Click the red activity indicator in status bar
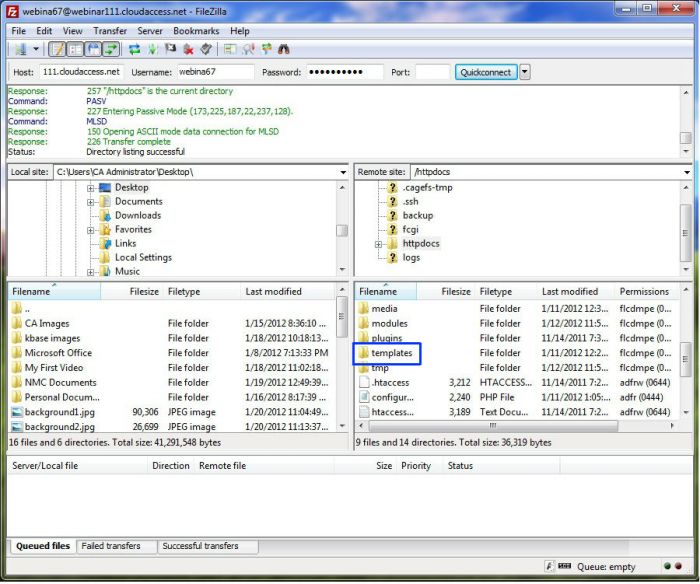Image resolution: width=700 pixels, height=584 pixels. click(x=679, y=567)
